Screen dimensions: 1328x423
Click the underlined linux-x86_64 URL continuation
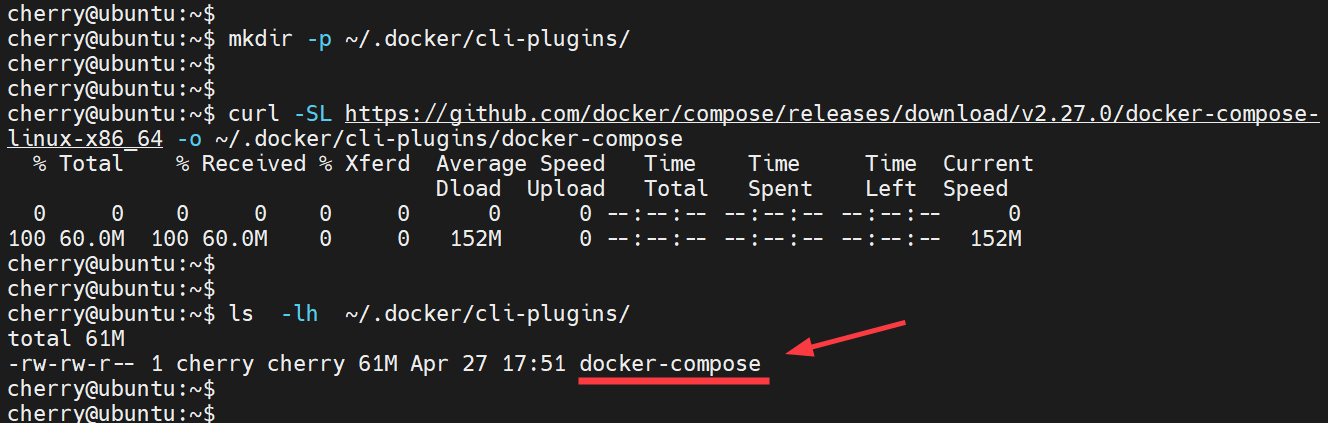(84, 139)
